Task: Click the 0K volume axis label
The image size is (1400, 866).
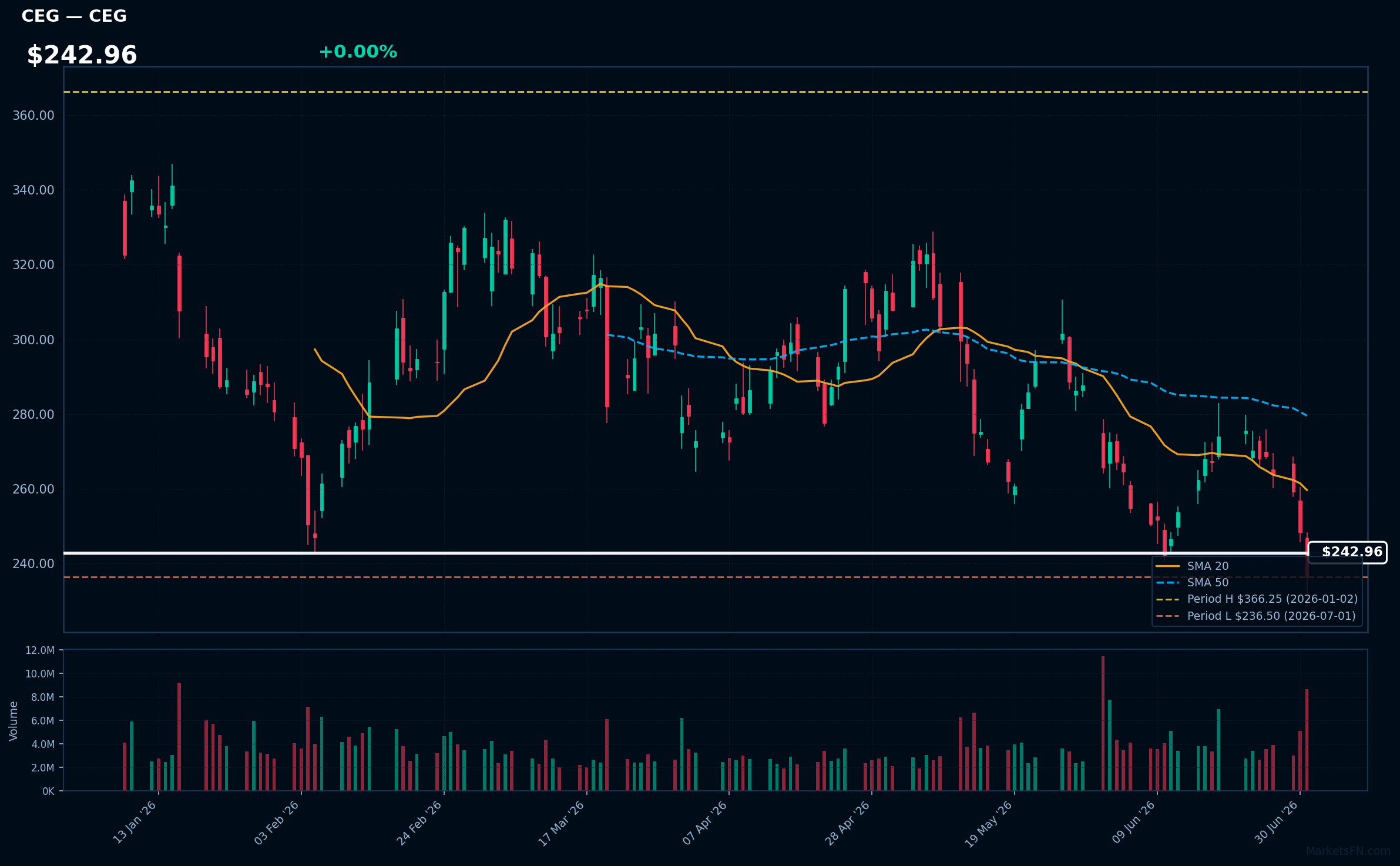Action: (x=49, y=791)
